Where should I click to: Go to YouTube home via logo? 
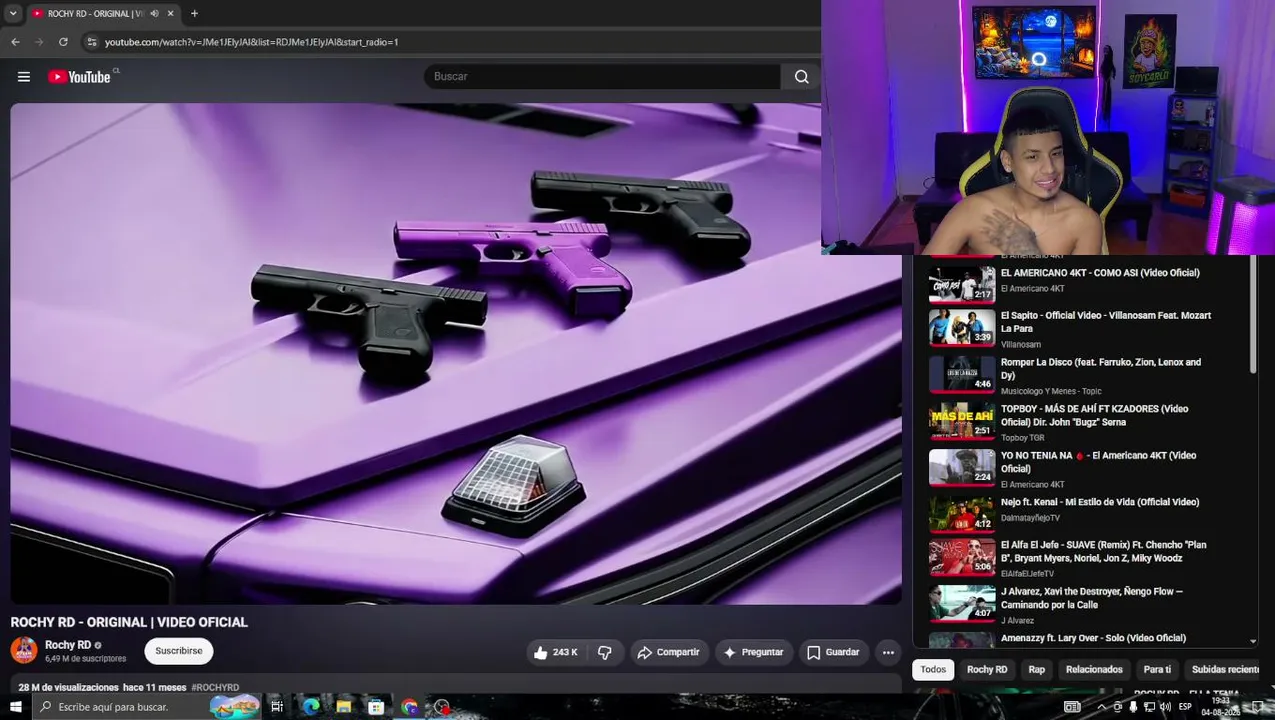click(79, 77)
